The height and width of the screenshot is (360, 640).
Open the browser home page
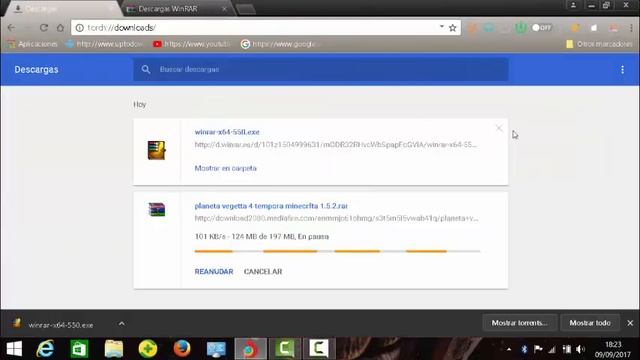tap(60, 28)
